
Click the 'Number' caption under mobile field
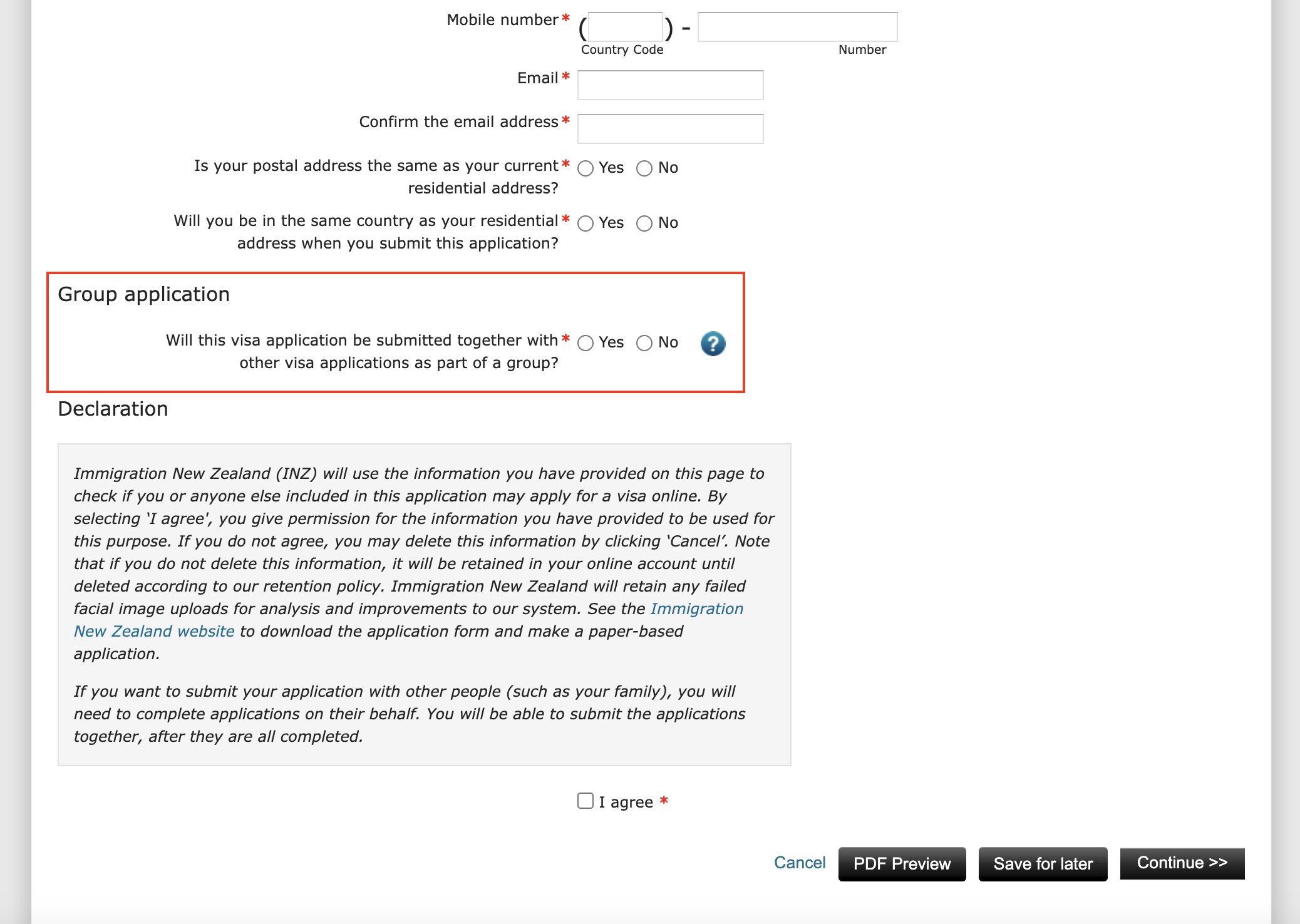(x=862, y=49)
